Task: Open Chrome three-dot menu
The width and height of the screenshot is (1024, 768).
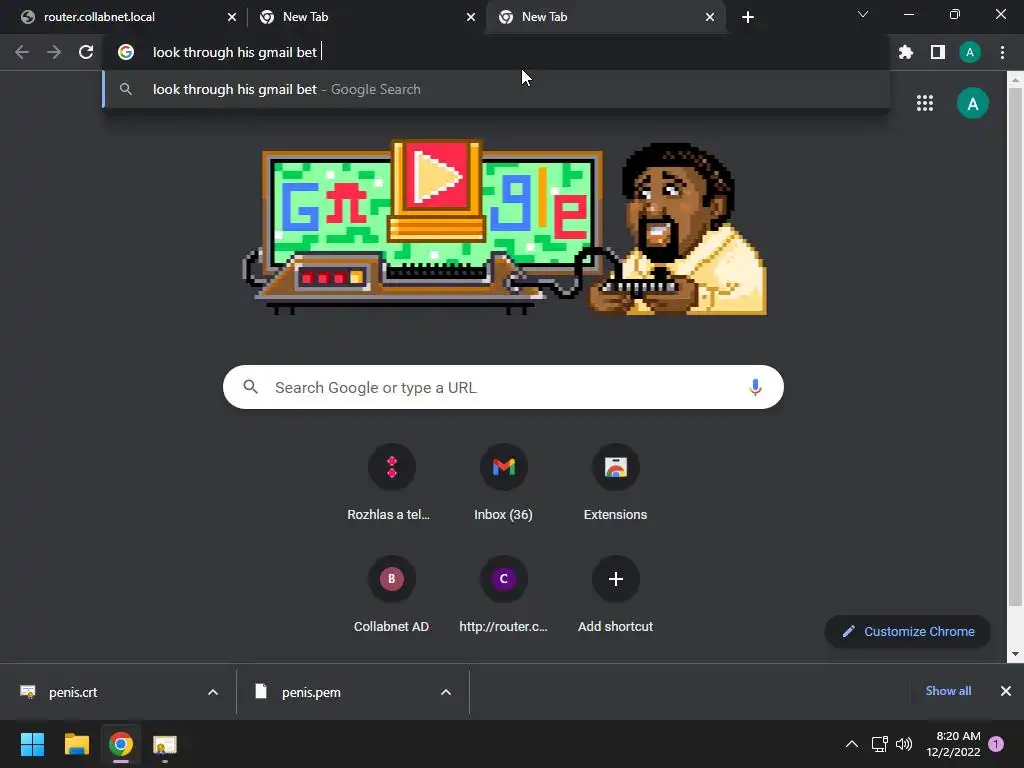Action: point(1002,52)
